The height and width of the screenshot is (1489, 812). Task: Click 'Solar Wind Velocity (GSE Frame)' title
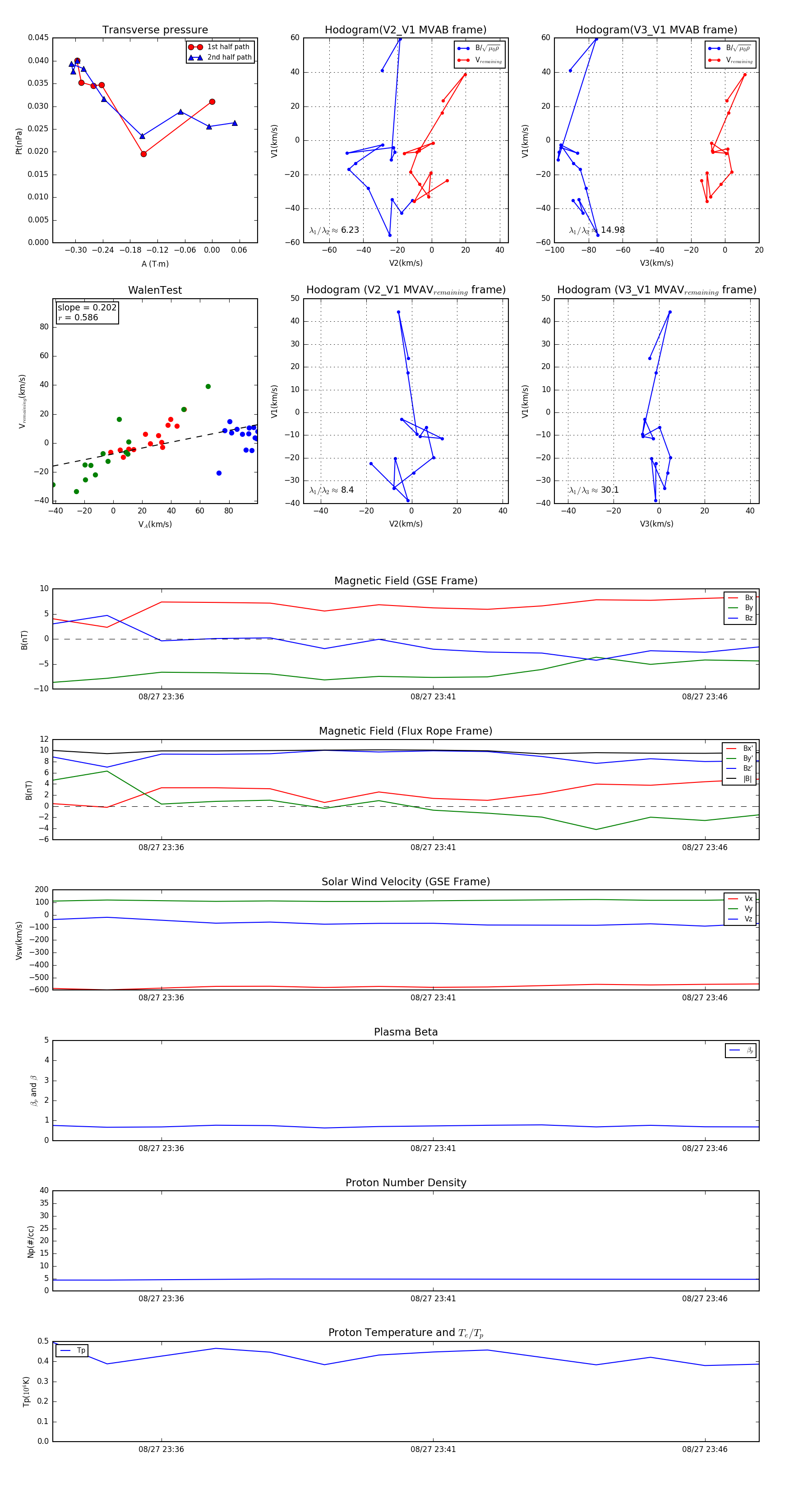[406, 882]
